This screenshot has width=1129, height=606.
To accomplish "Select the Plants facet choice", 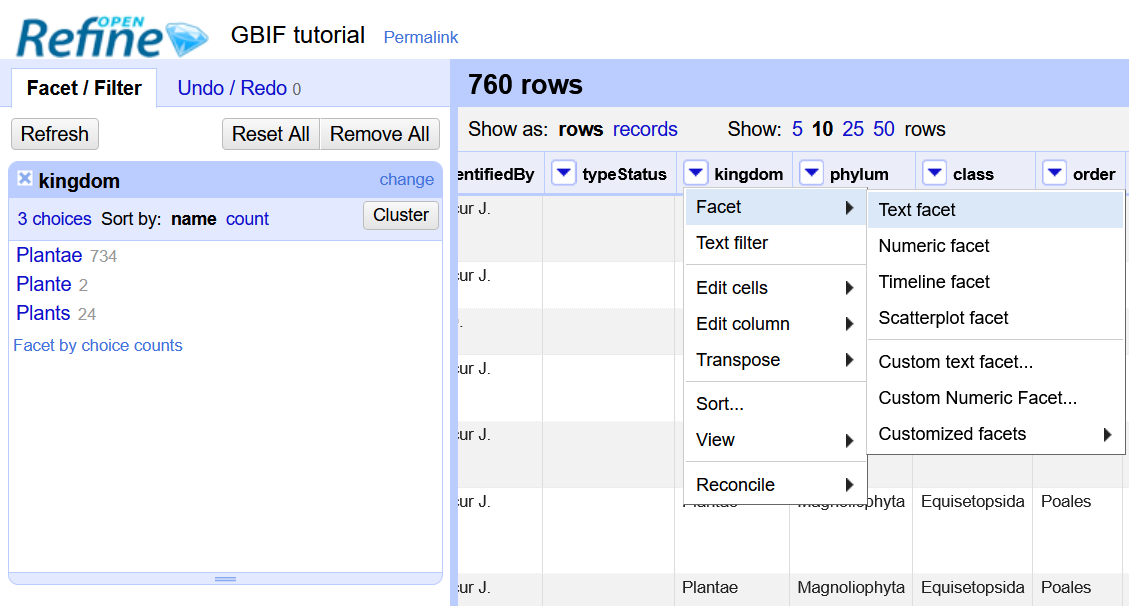I will [43, 313].
